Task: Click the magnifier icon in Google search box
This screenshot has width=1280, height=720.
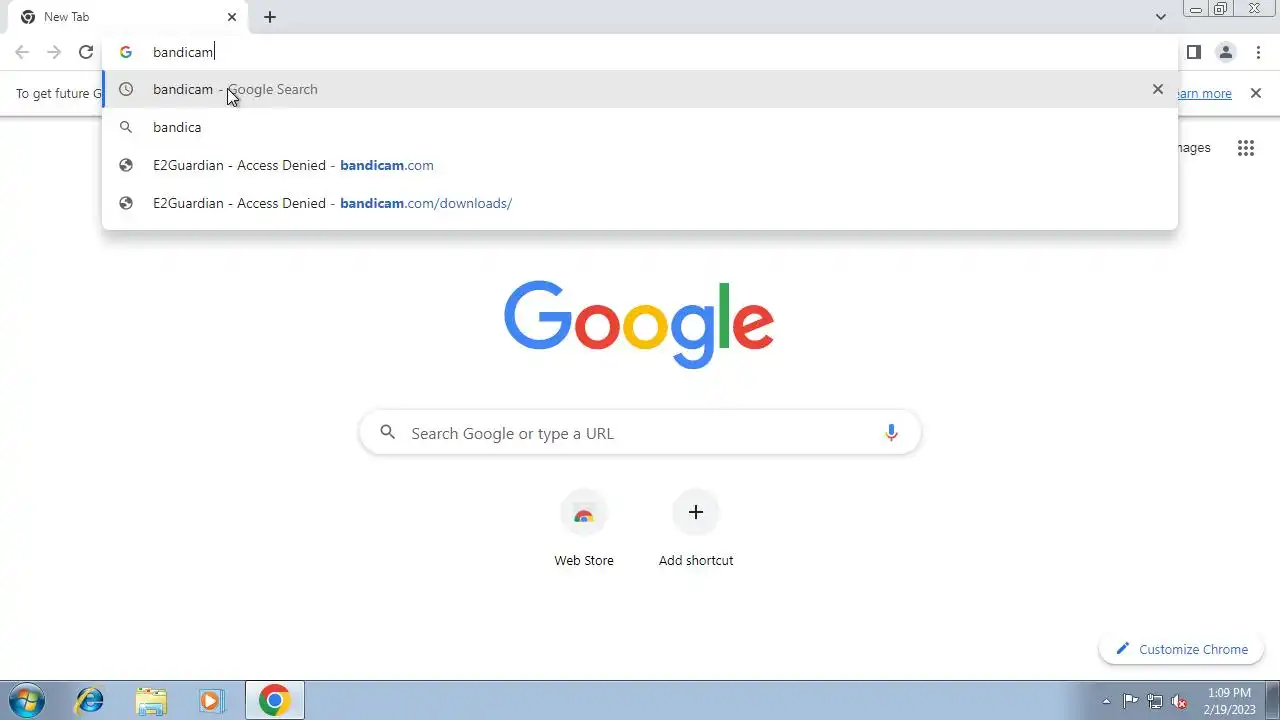Action: 387,433
